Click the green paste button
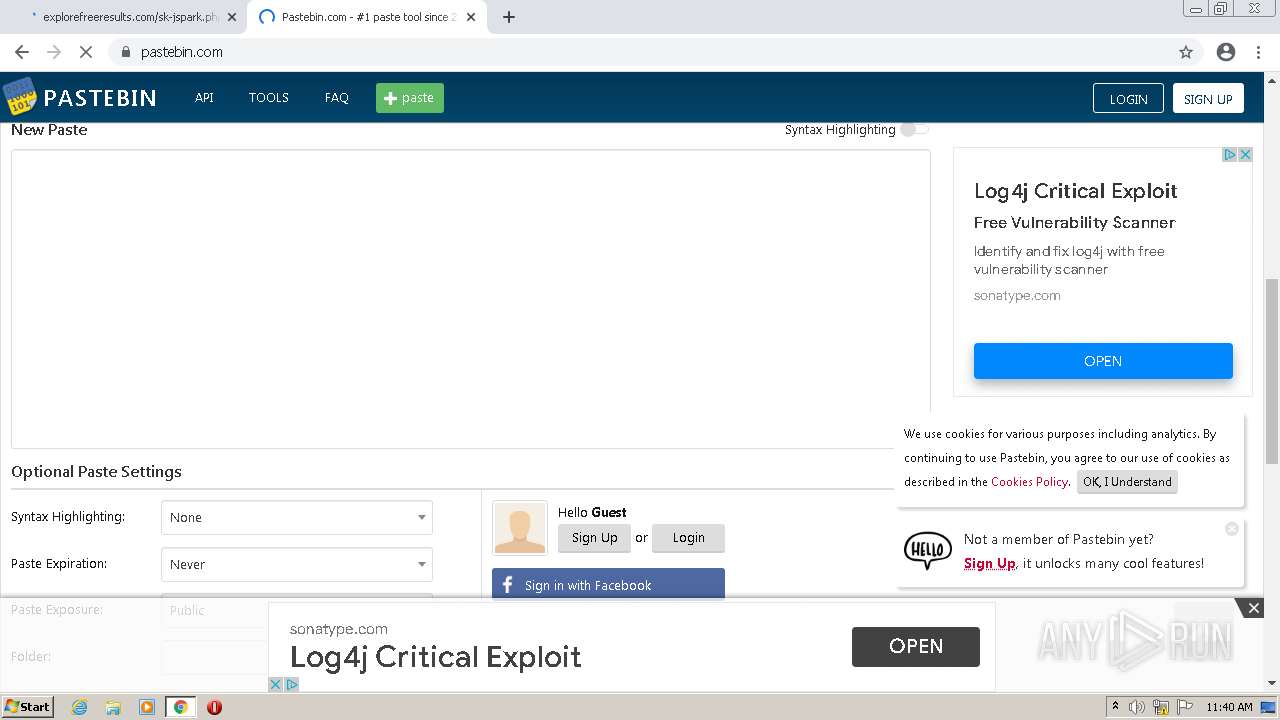 pos(410,98)
